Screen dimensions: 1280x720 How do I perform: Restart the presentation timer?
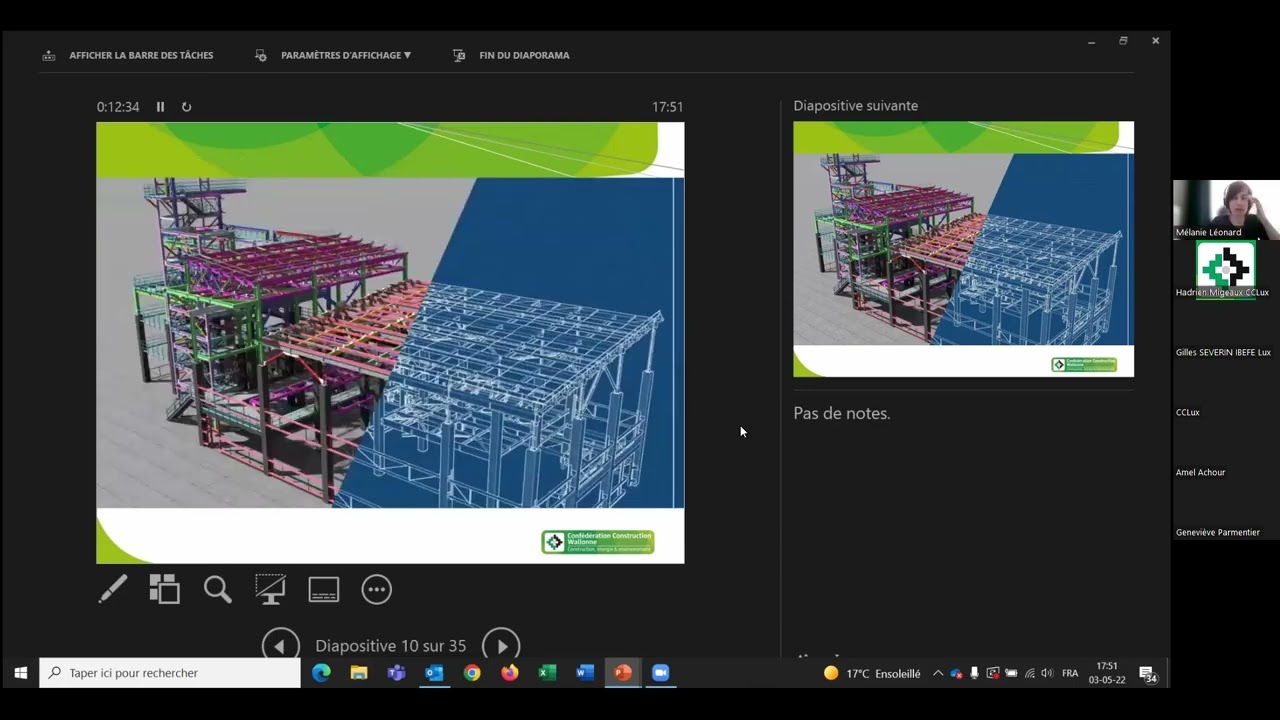point(186,107)
